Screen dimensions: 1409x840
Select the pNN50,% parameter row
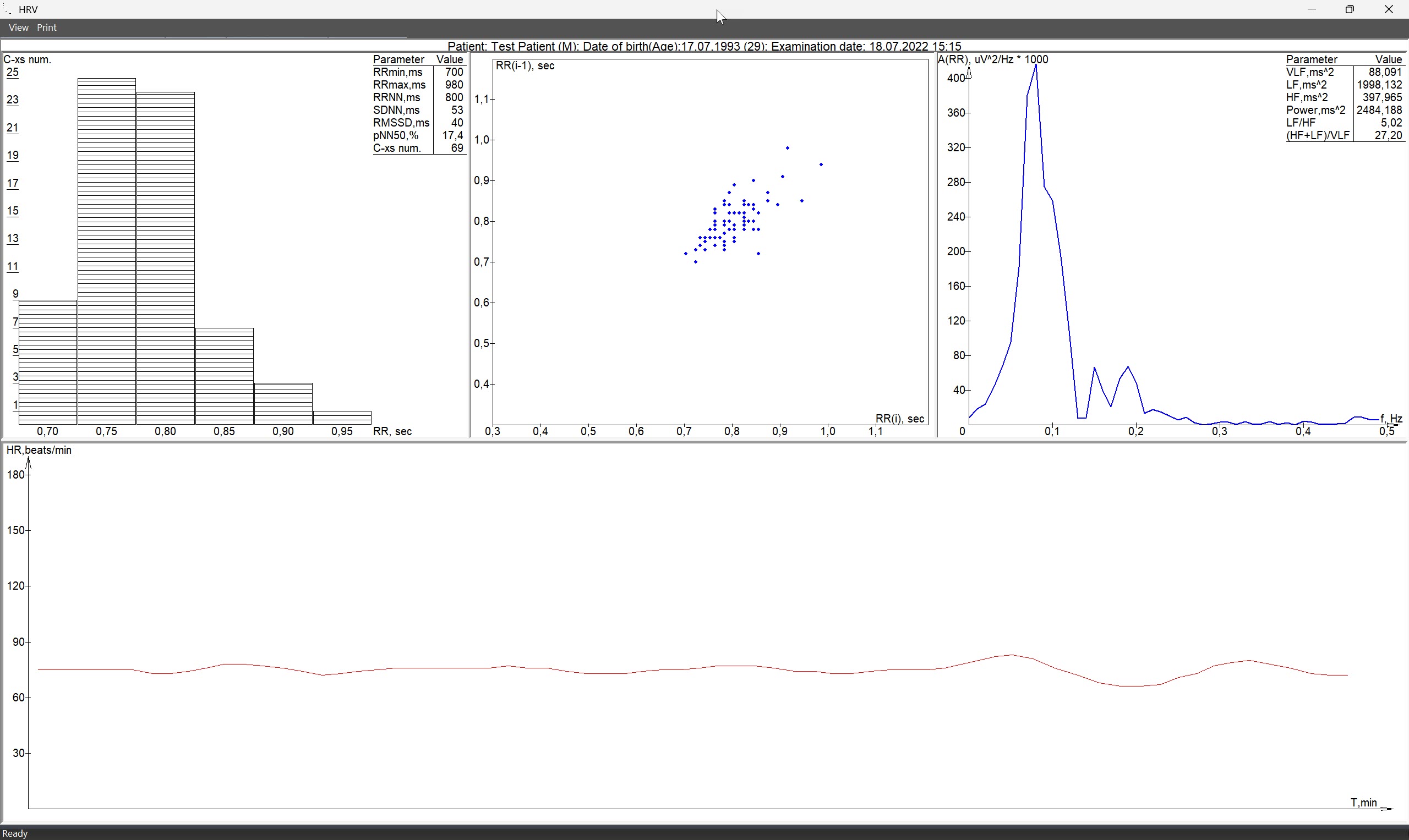coord(396,135)
